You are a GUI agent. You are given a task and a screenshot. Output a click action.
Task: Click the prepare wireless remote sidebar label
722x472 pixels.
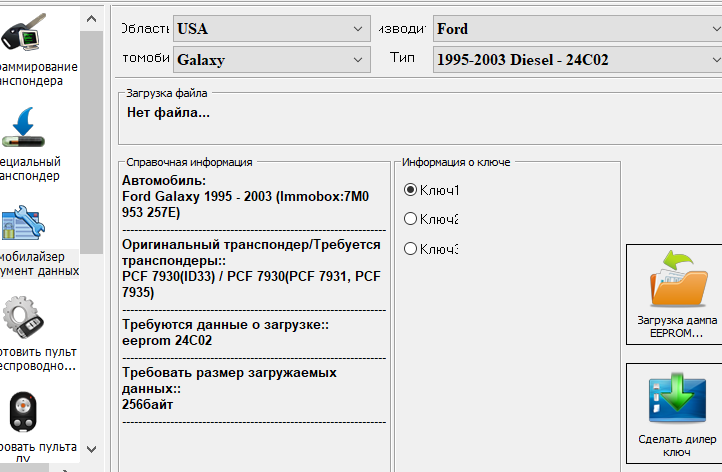tap(38, 359)
